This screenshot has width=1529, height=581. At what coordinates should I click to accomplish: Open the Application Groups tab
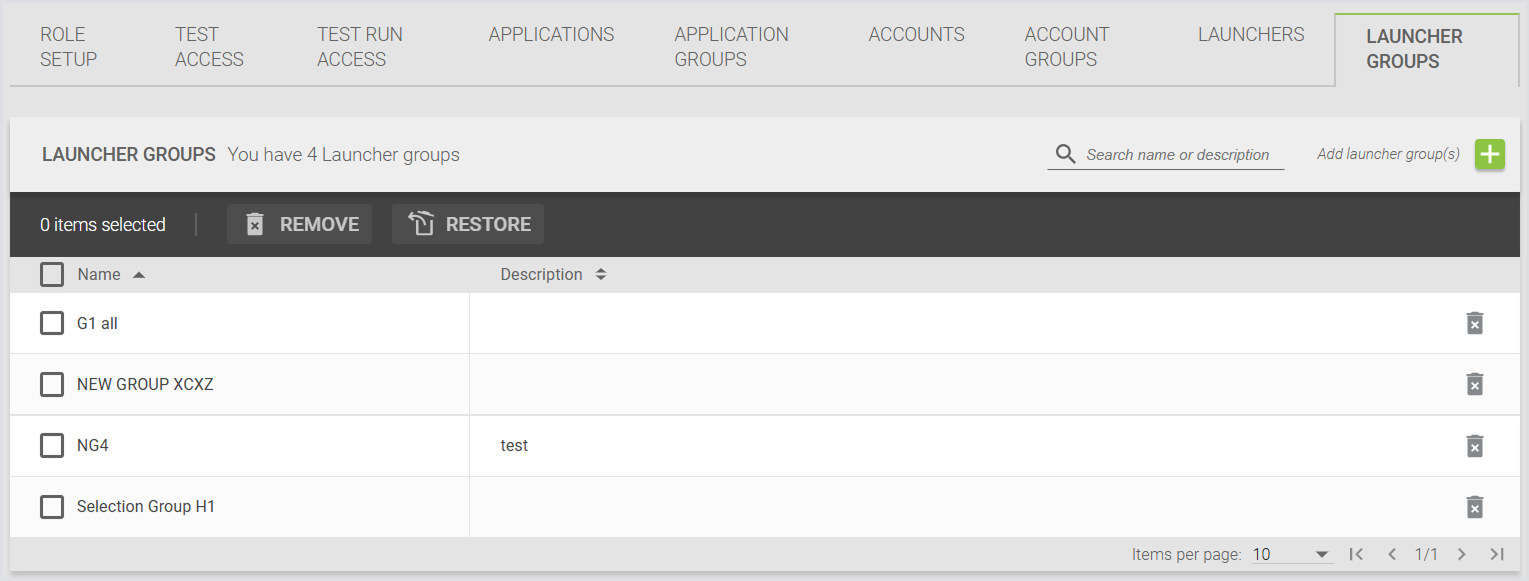click(731, 47)
